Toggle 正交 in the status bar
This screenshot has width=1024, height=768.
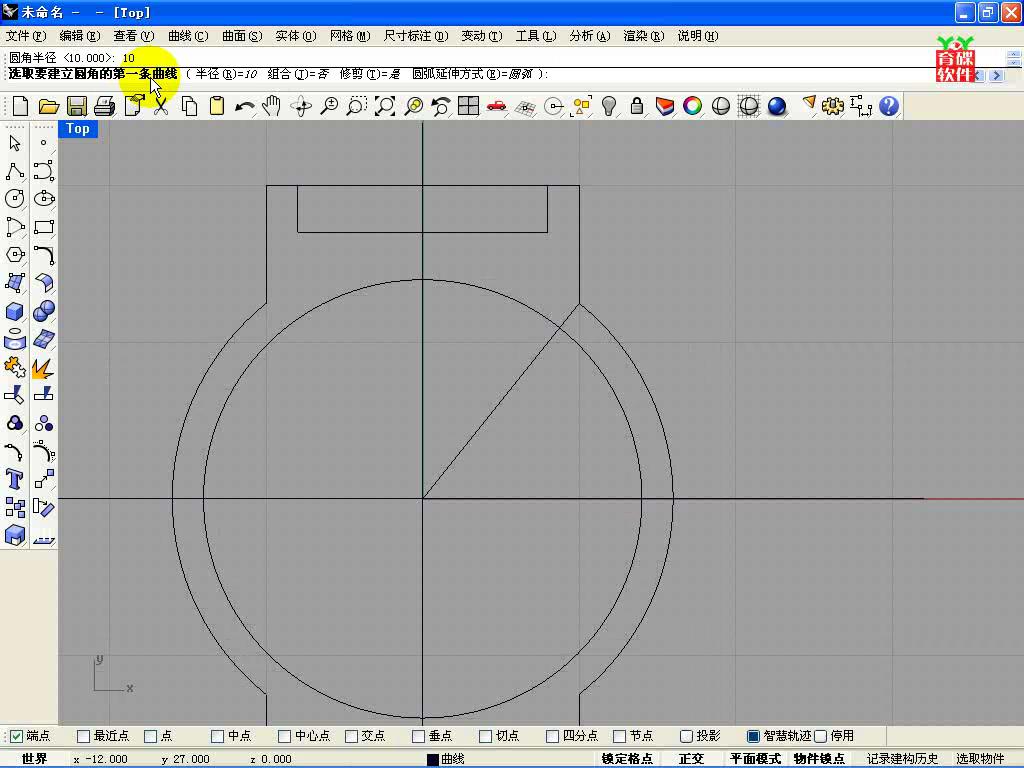click(x=691, y=759)
